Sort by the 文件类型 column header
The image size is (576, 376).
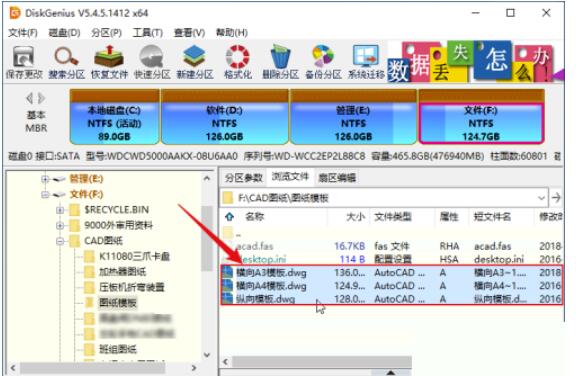393,217
